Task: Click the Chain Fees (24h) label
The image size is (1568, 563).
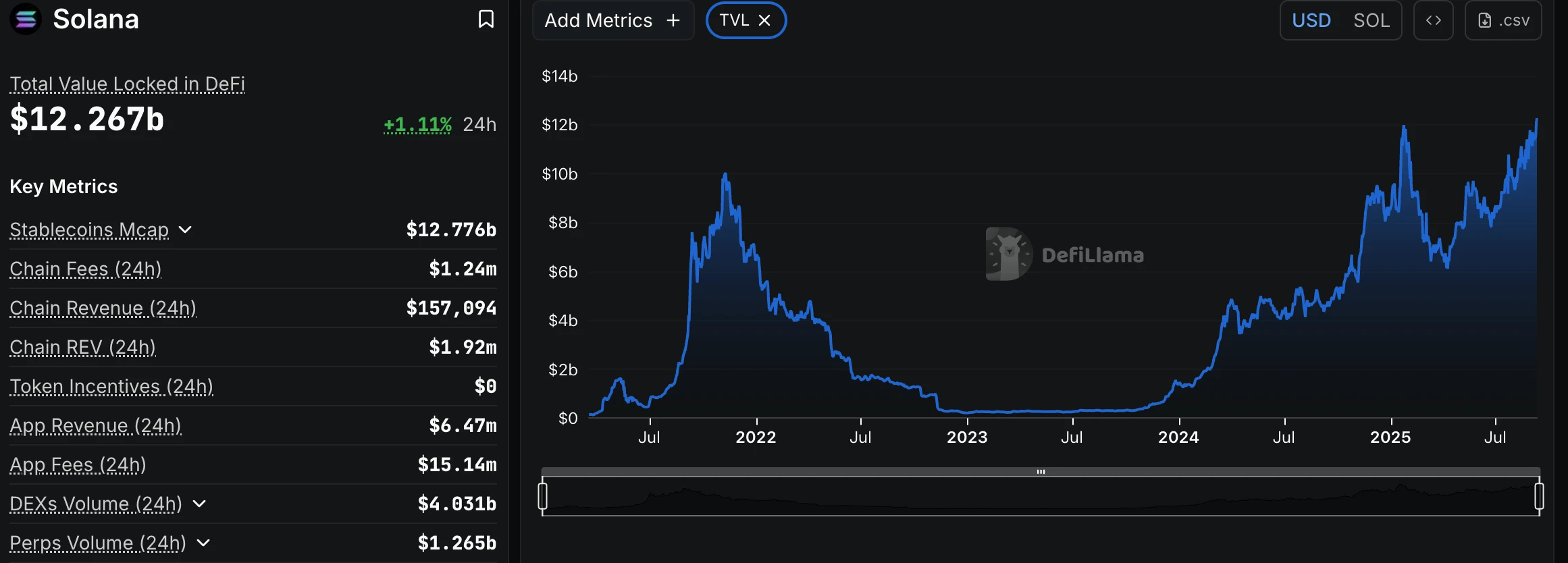Action: tap(86, 269)
